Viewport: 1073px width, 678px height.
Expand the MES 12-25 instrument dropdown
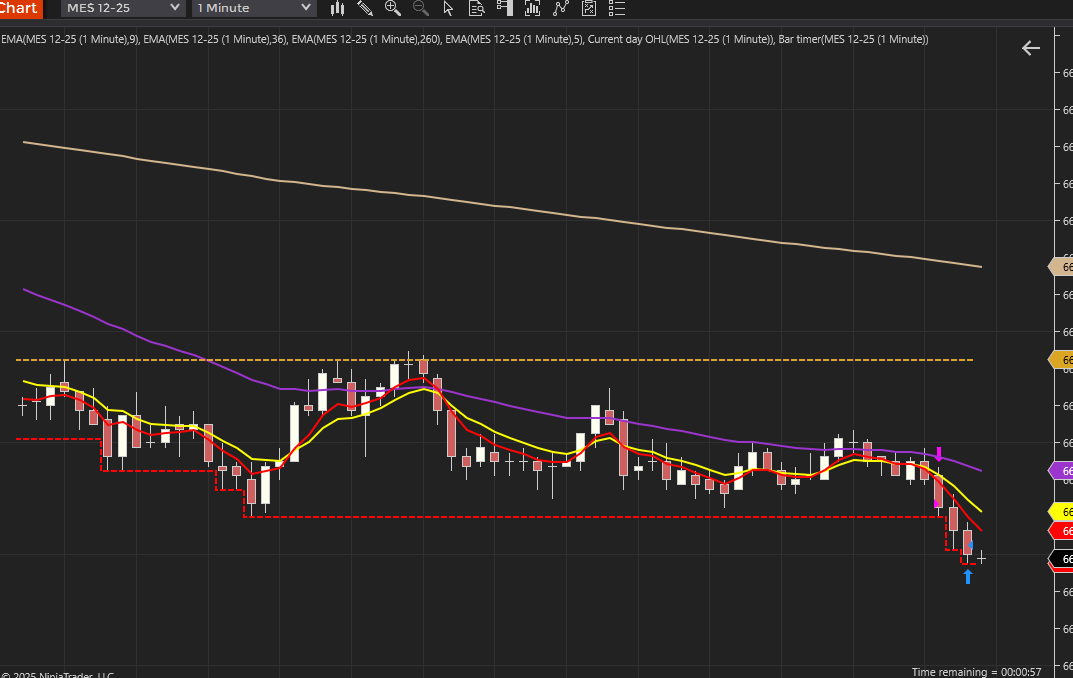click(x=123, y=8)
